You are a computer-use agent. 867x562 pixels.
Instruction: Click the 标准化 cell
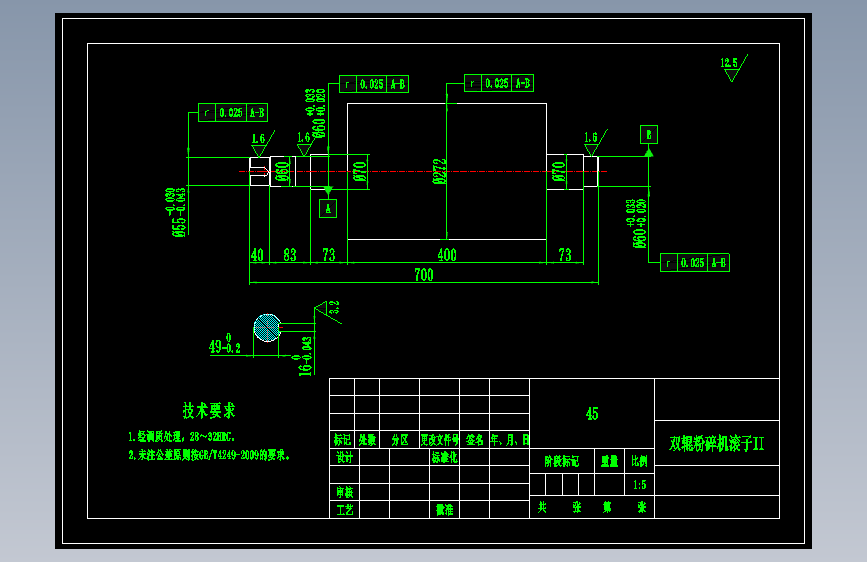(445, 457)
